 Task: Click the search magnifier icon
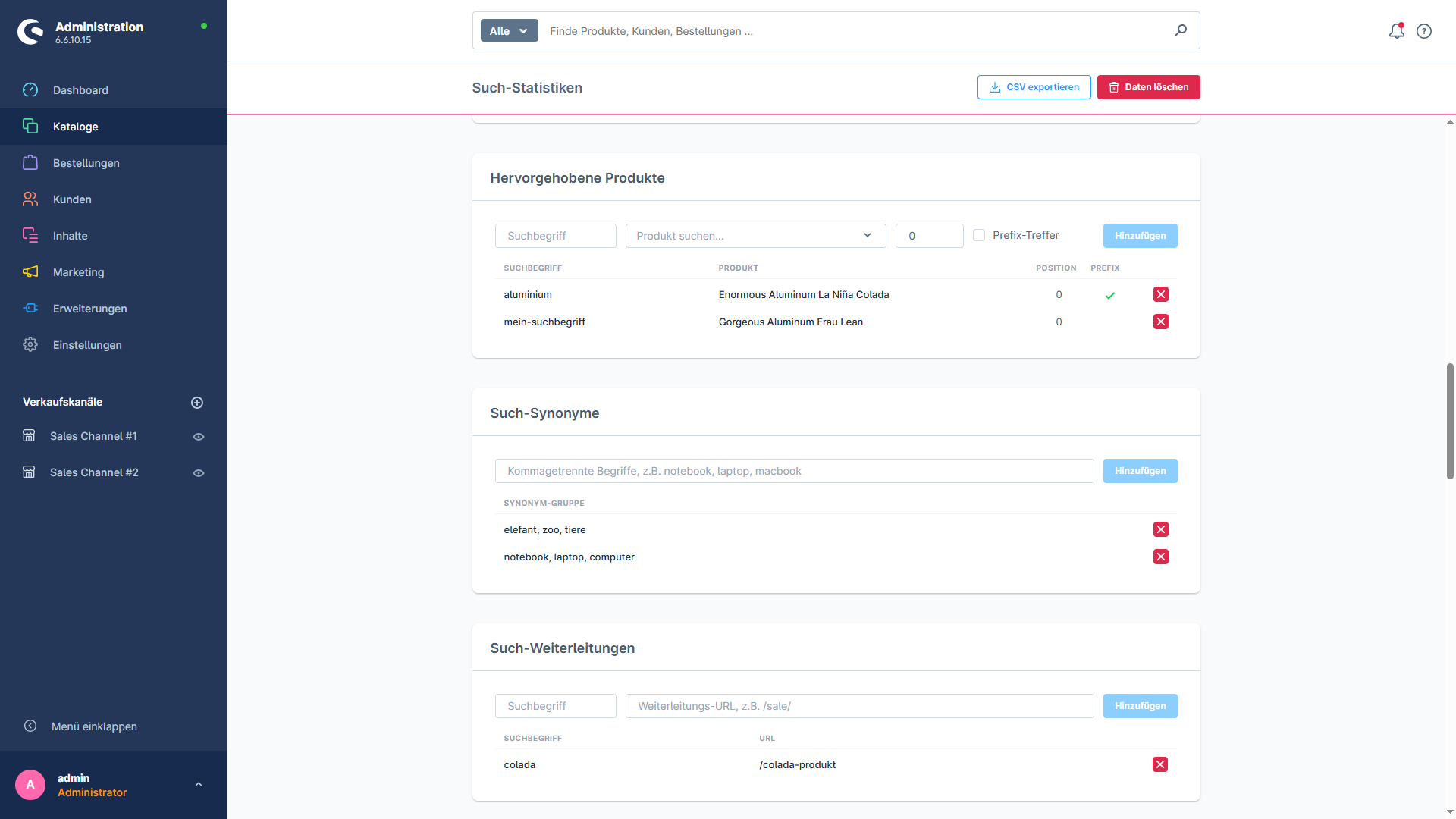pos(1181,30)
